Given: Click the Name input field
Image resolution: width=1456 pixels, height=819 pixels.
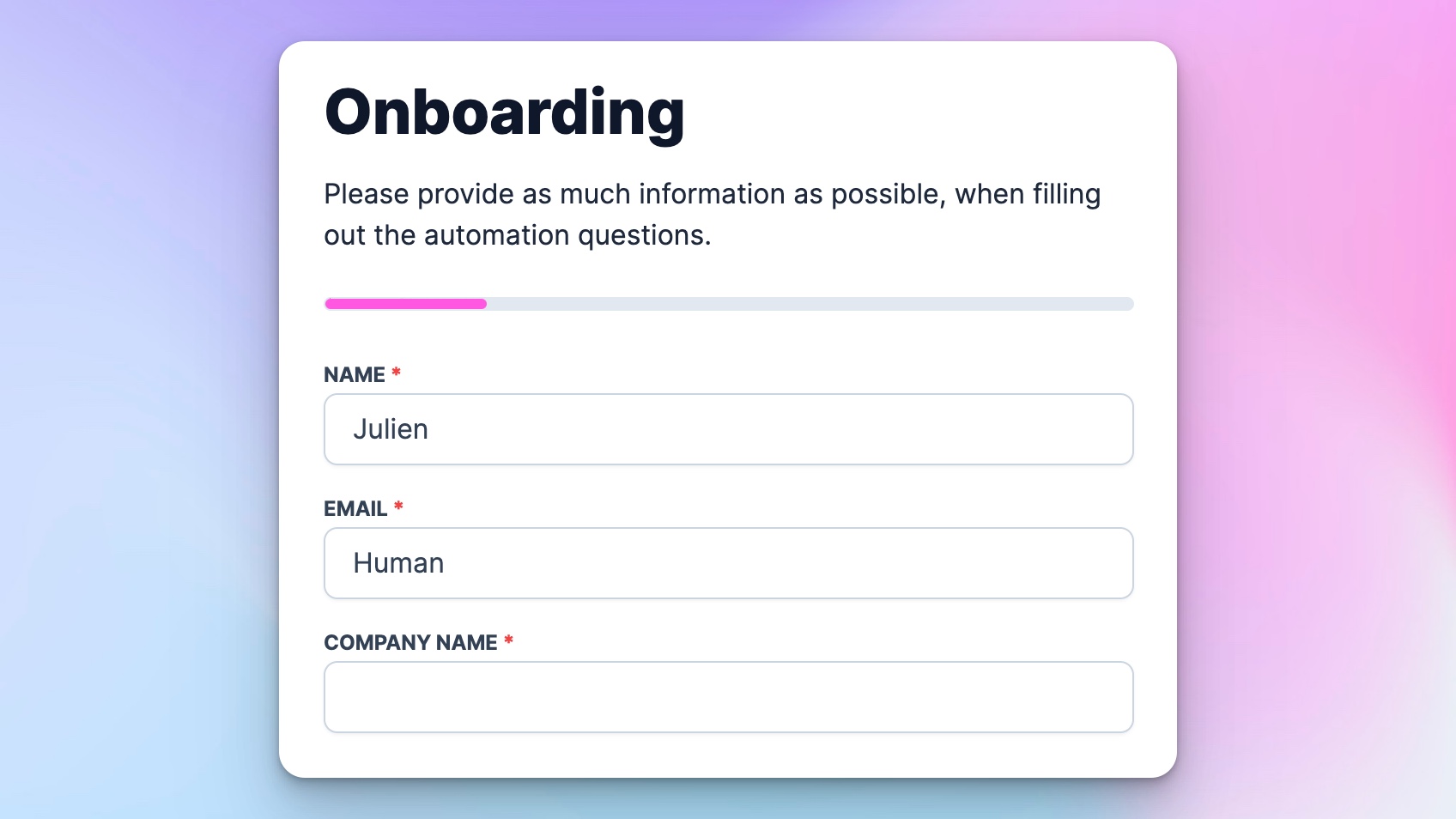Looking at the screenshot, I should [x=728, y=429].
